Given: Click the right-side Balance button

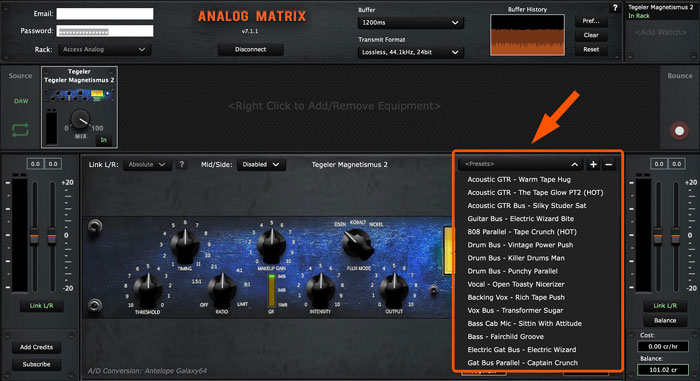Looking at the screenshot, I should pos(665,320).
